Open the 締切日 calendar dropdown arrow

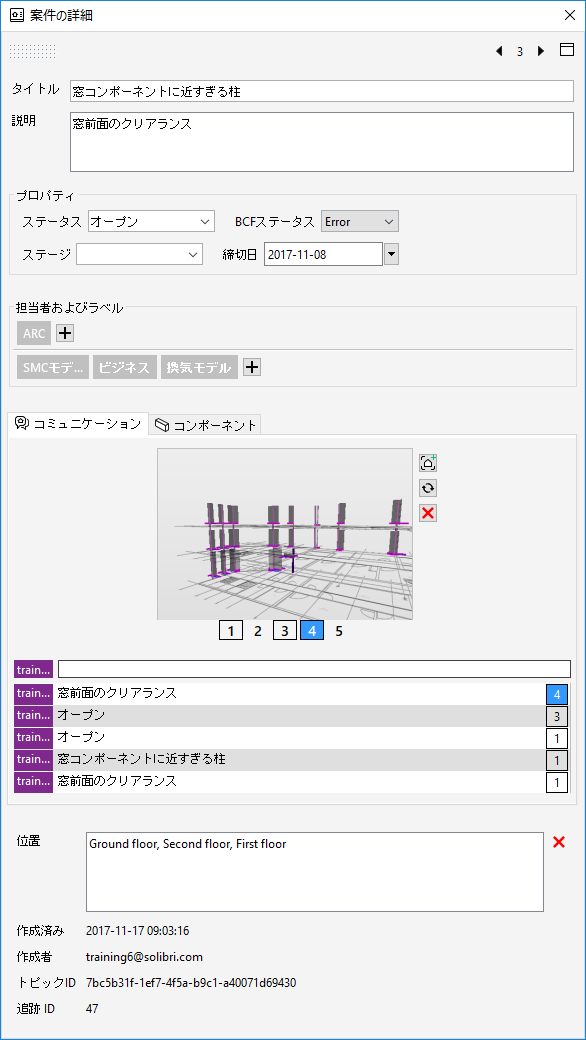click(x=392, y=254)
